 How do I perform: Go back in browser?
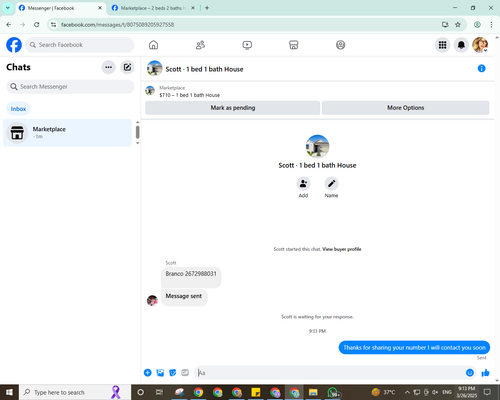pyautogui.click(x=9, y=25)
